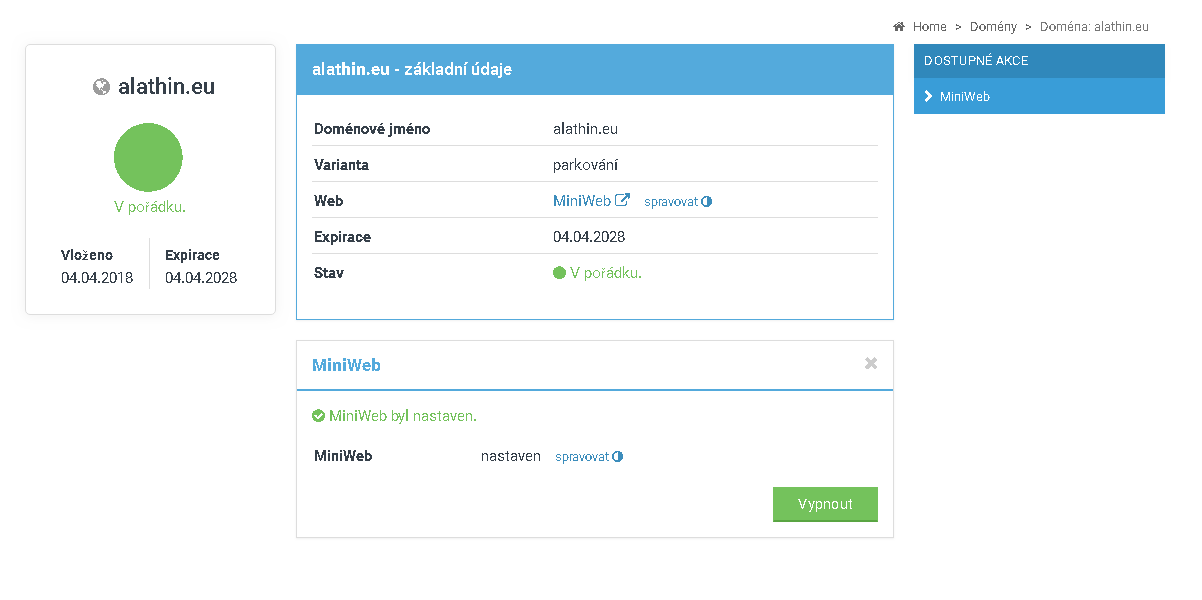Click the small green status dot in Stav row
This screenshot has height=600, width=1202.
[x=559, y=273]
